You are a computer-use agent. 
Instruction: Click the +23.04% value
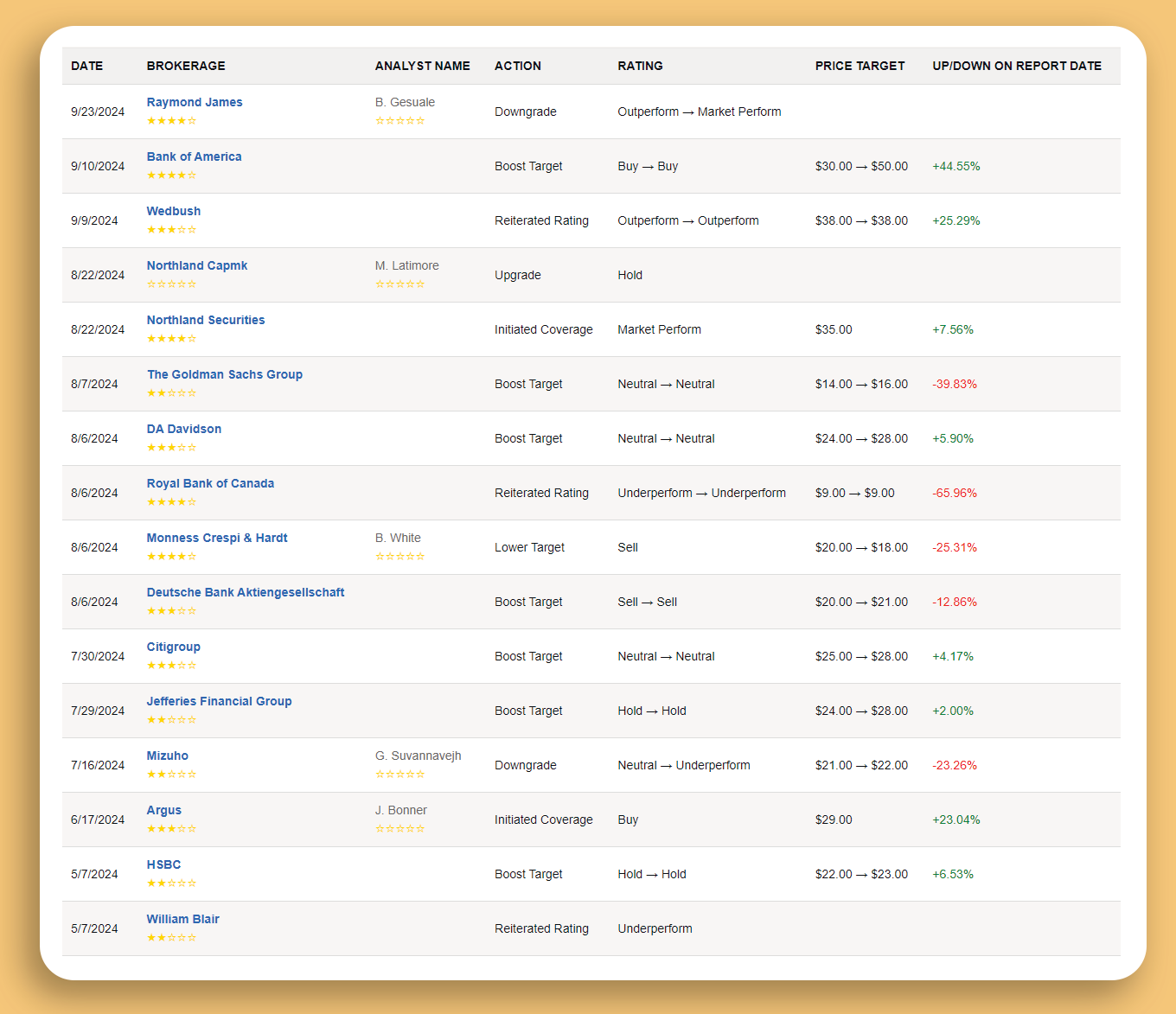[x=956, y=819]
